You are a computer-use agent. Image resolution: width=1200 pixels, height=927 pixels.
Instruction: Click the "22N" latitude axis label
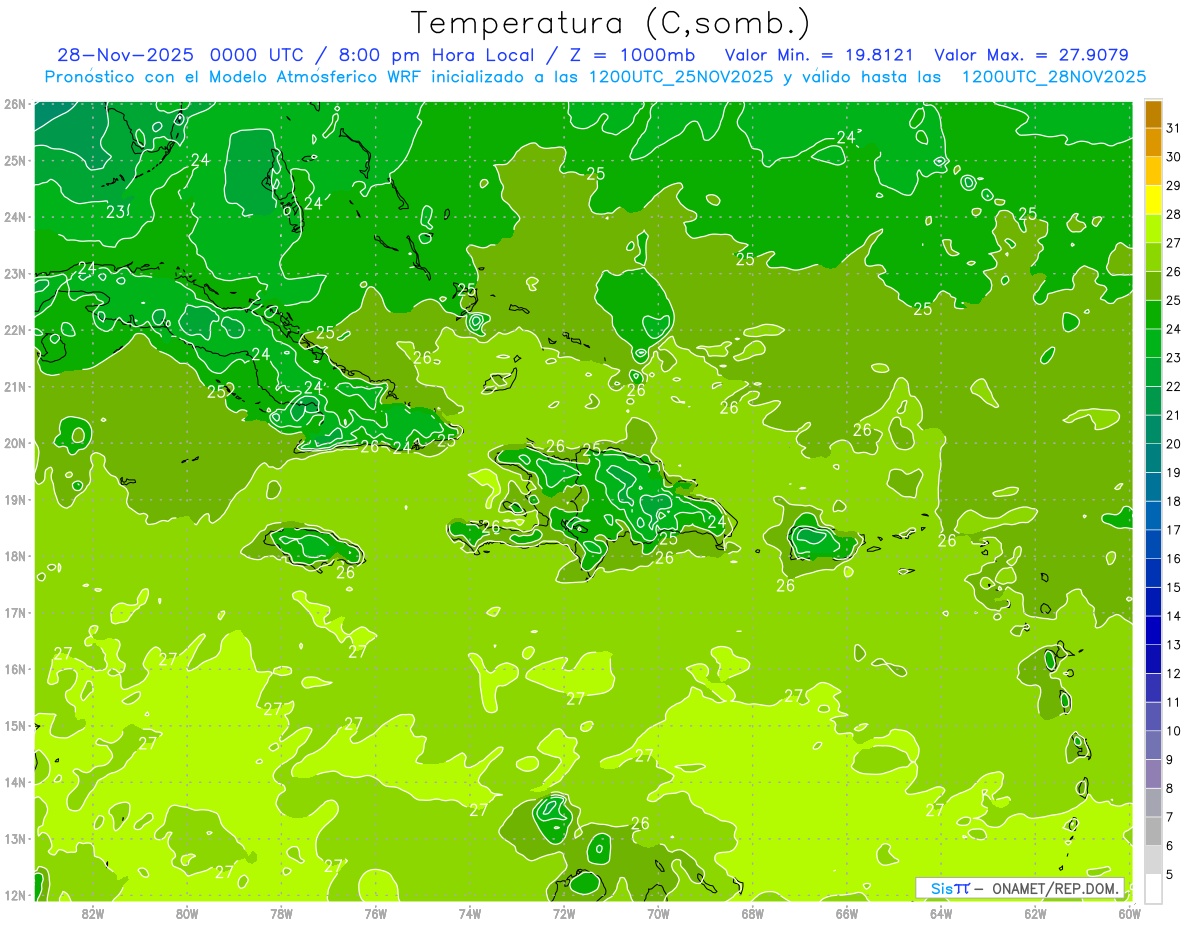14,330
